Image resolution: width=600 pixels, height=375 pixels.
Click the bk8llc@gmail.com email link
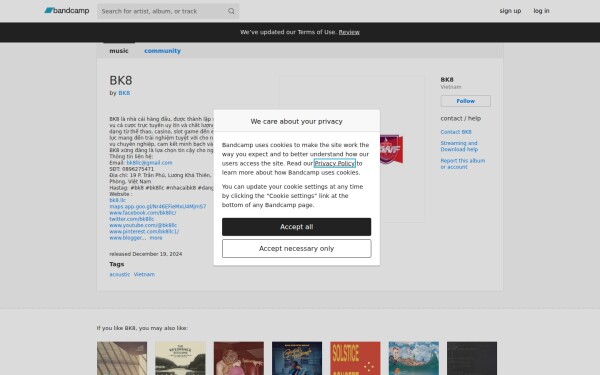coord(149,163)
